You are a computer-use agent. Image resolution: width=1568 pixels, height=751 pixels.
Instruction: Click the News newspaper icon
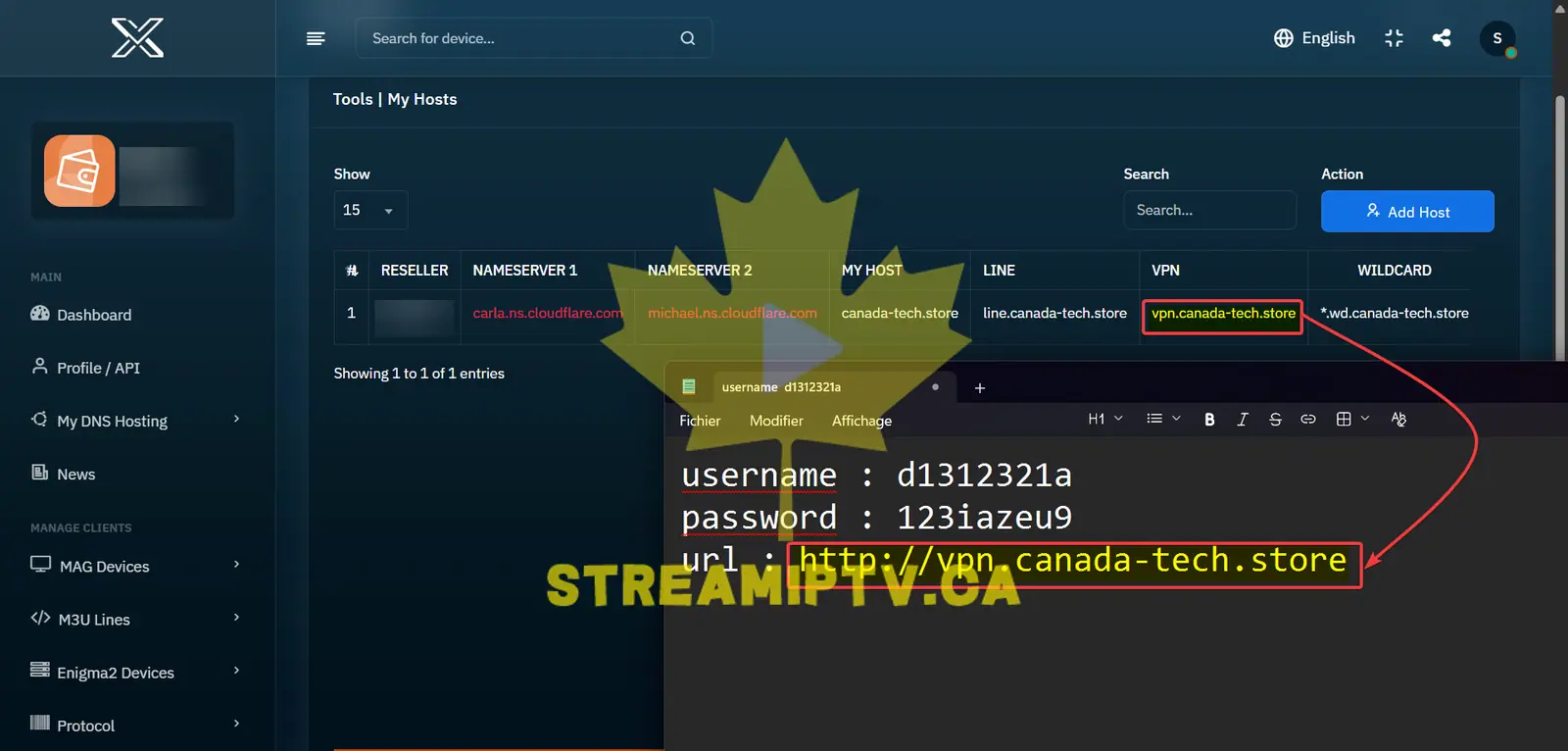coord(40,473)
